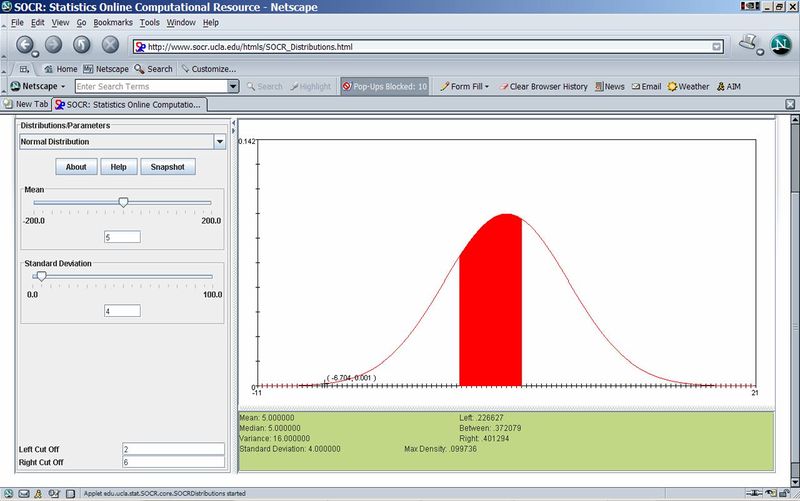Viewport: 800px width, 501px height.
Task: Switch to the New Tab tab
Action: coord(26,104)
